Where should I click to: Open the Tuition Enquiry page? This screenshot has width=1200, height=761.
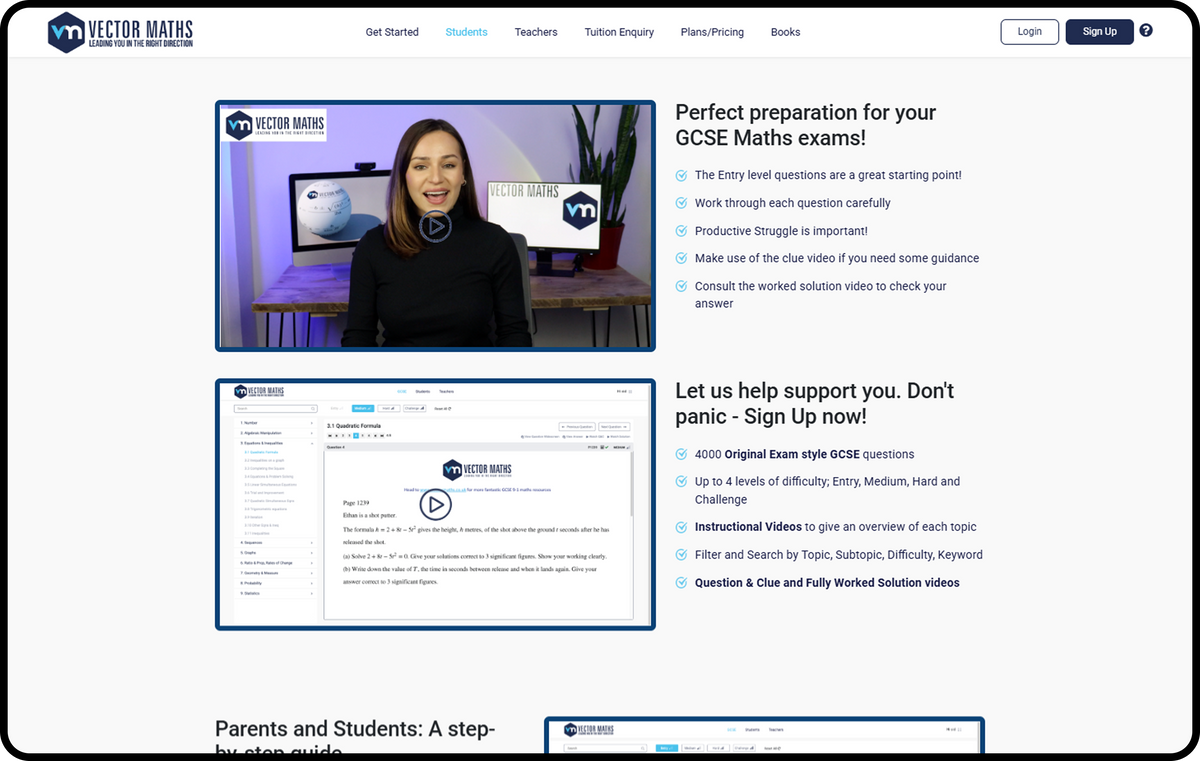coord(619,32)
